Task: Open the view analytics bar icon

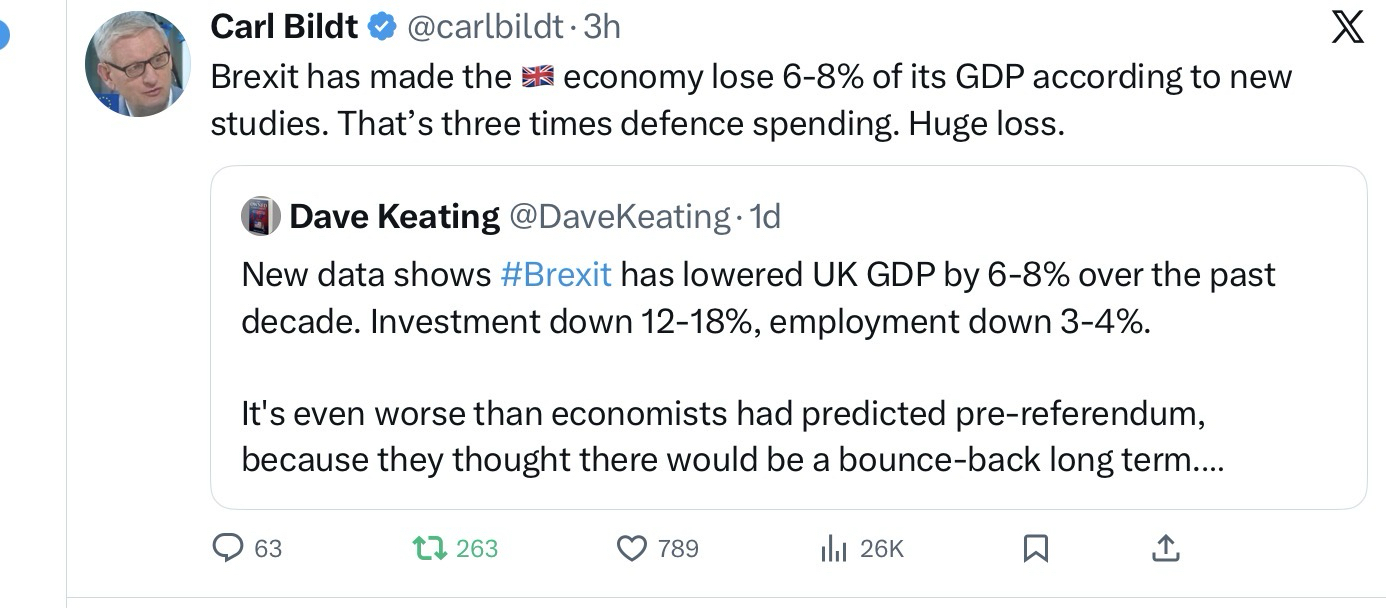Action: (834, 548)
